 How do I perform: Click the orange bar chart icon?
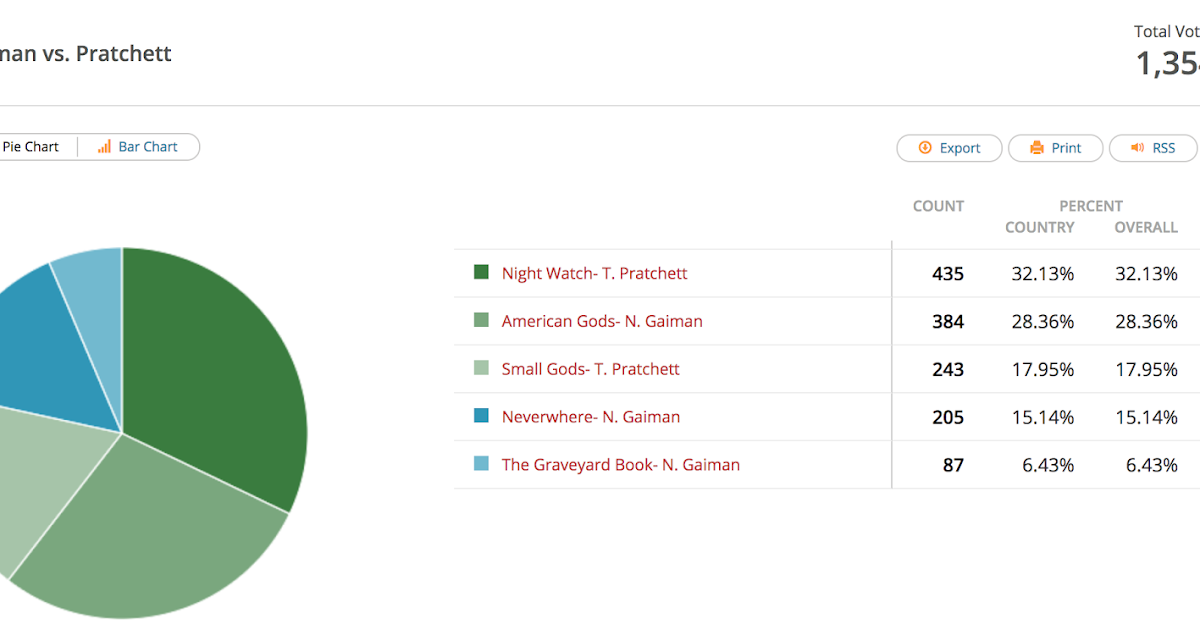pos(104,147)
